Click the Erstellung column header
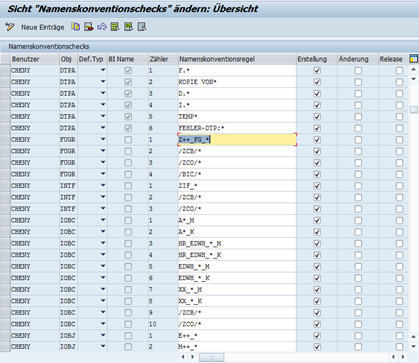 tap(317, 59)
